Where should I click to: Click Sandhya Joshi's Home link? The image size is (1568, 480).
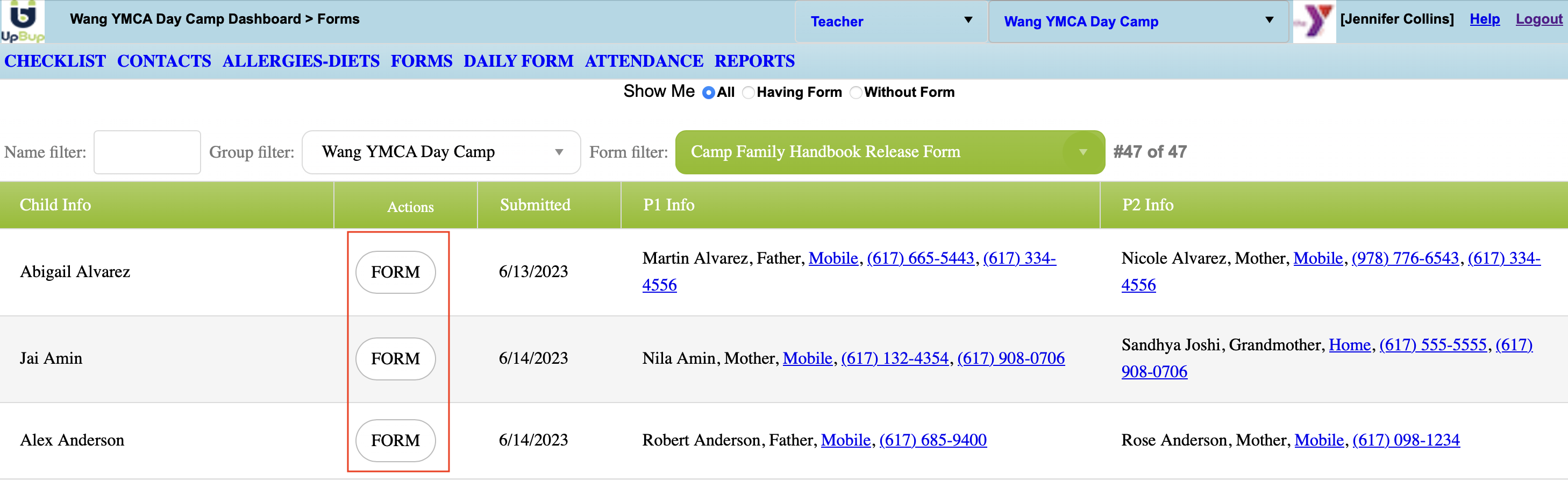(x=1350, y=345)
